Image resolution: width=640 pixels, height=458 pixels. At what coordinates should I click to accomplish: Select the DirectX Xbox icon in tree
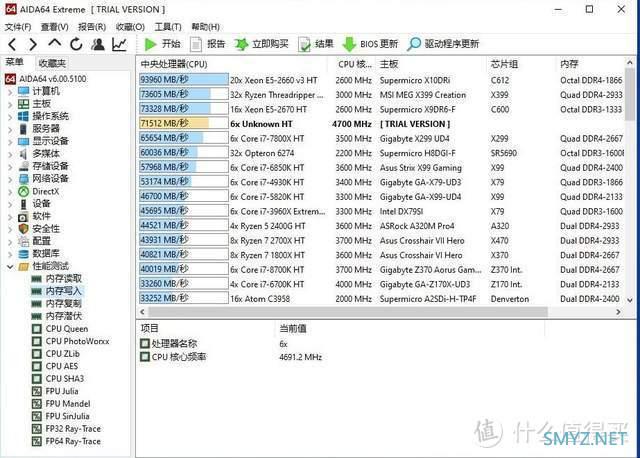[x=24, y=191]
